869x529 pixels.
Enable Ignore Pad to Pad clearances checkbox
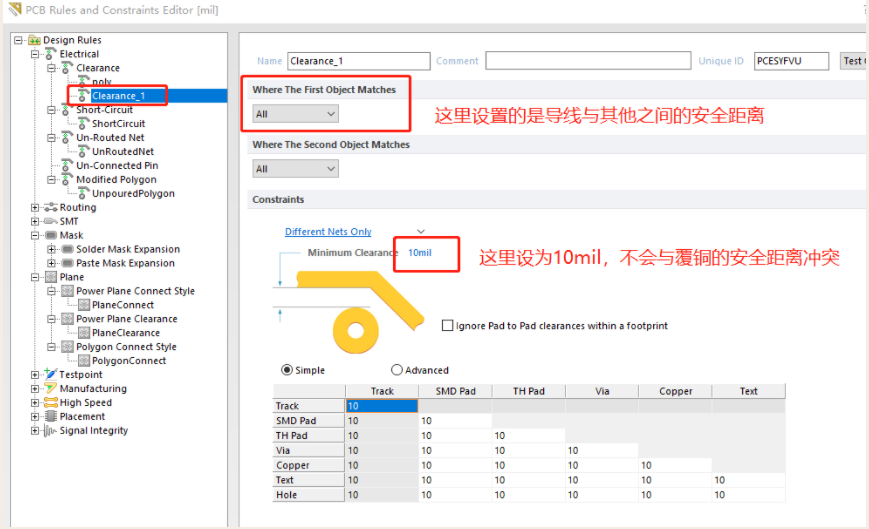click(x=447, y=326)
